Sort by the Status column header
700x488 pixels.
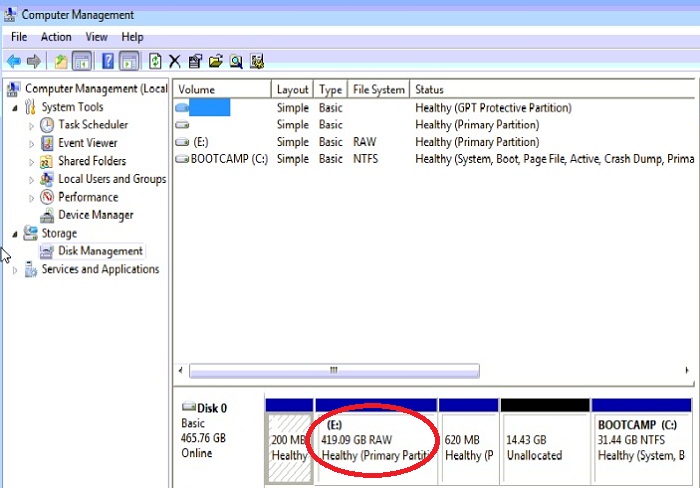tap(552, 89)
